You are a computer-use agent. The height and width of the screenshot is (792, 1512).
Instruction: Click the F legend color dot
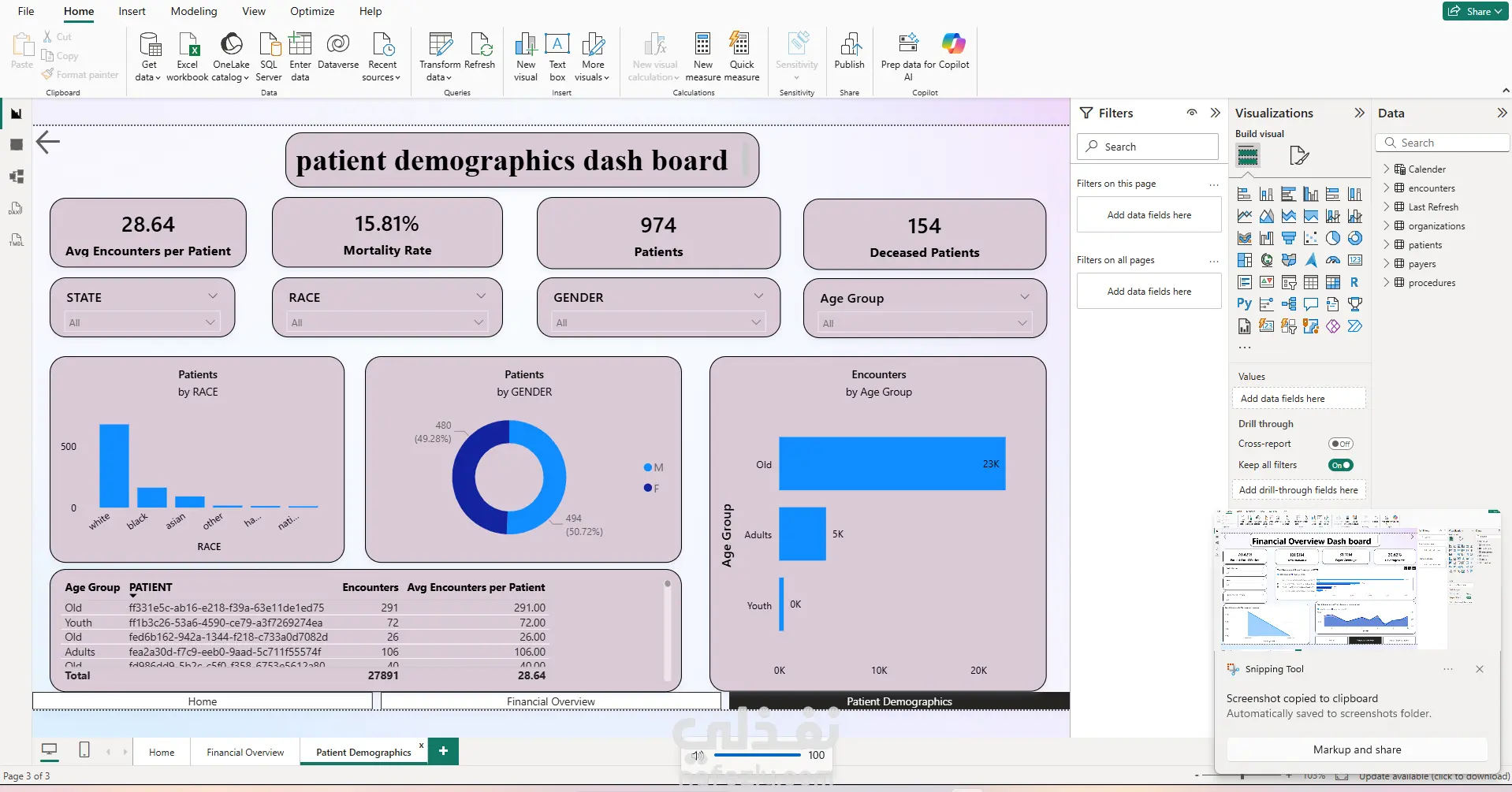tap(648, 488)
